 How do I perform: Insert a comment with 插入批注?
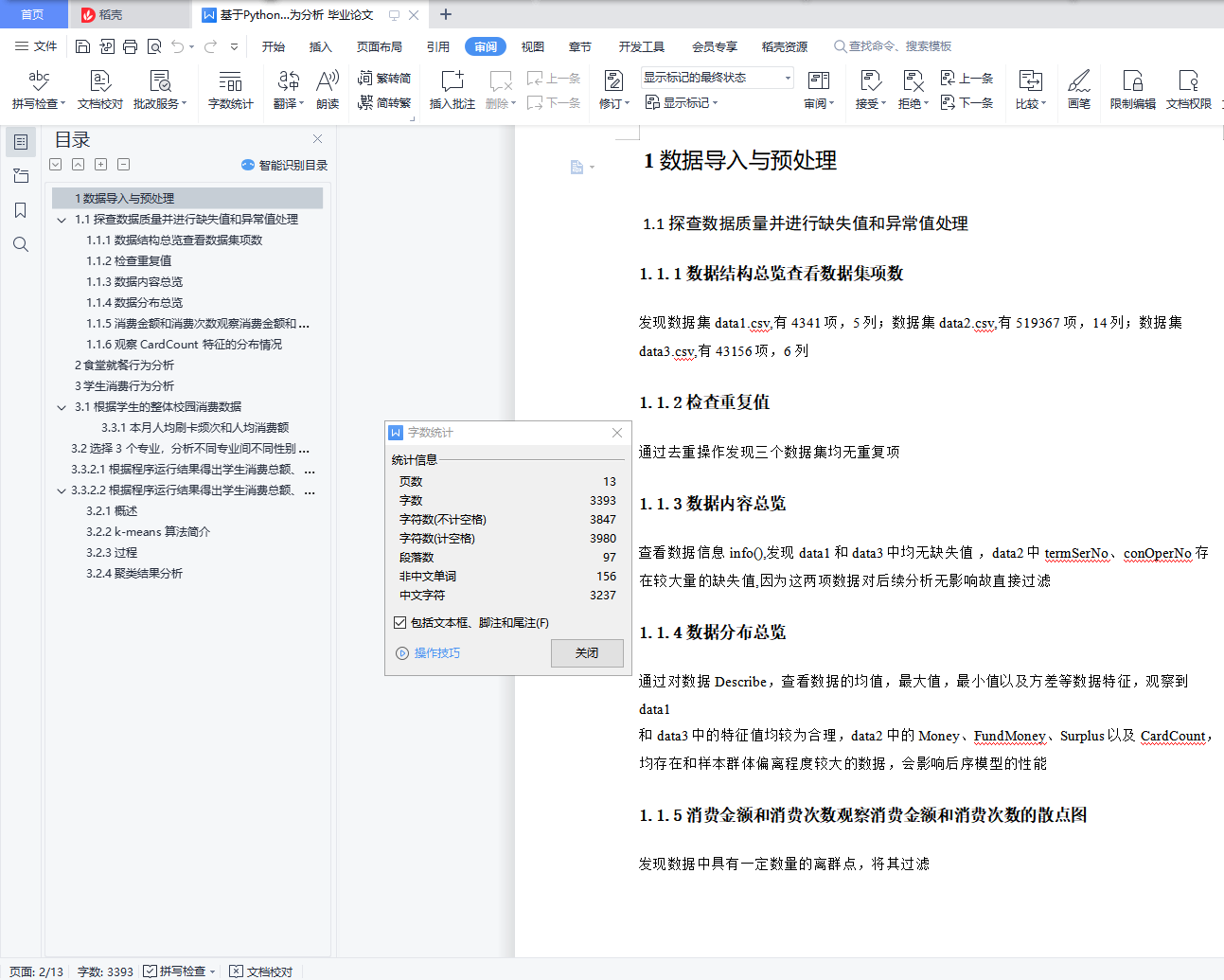(453, 90)
